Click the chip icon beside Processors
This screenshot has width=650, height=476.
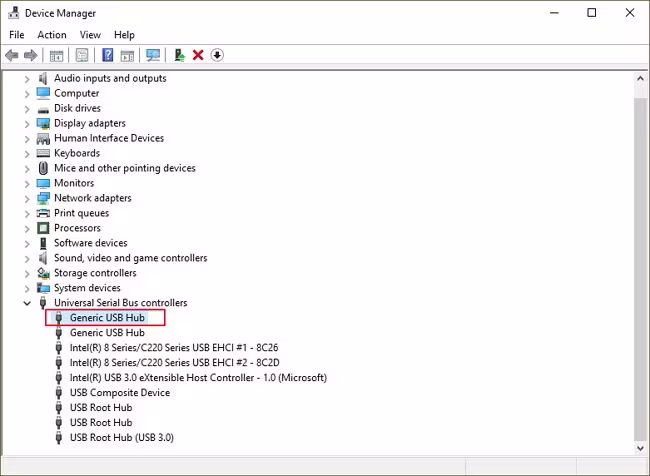click(x=43, y=228)
